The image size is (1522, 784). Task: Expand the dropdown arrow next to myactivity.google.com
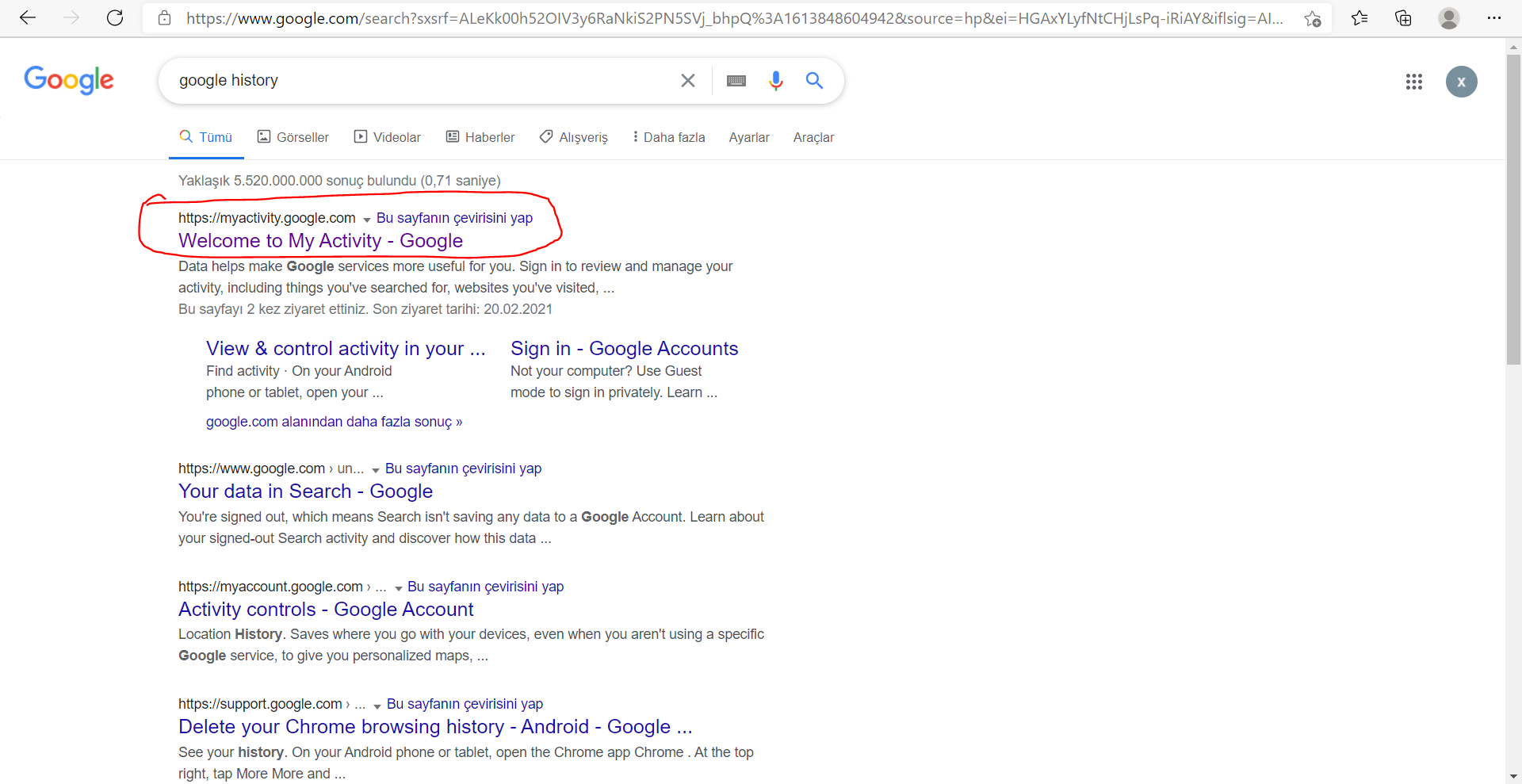(366, 219)
